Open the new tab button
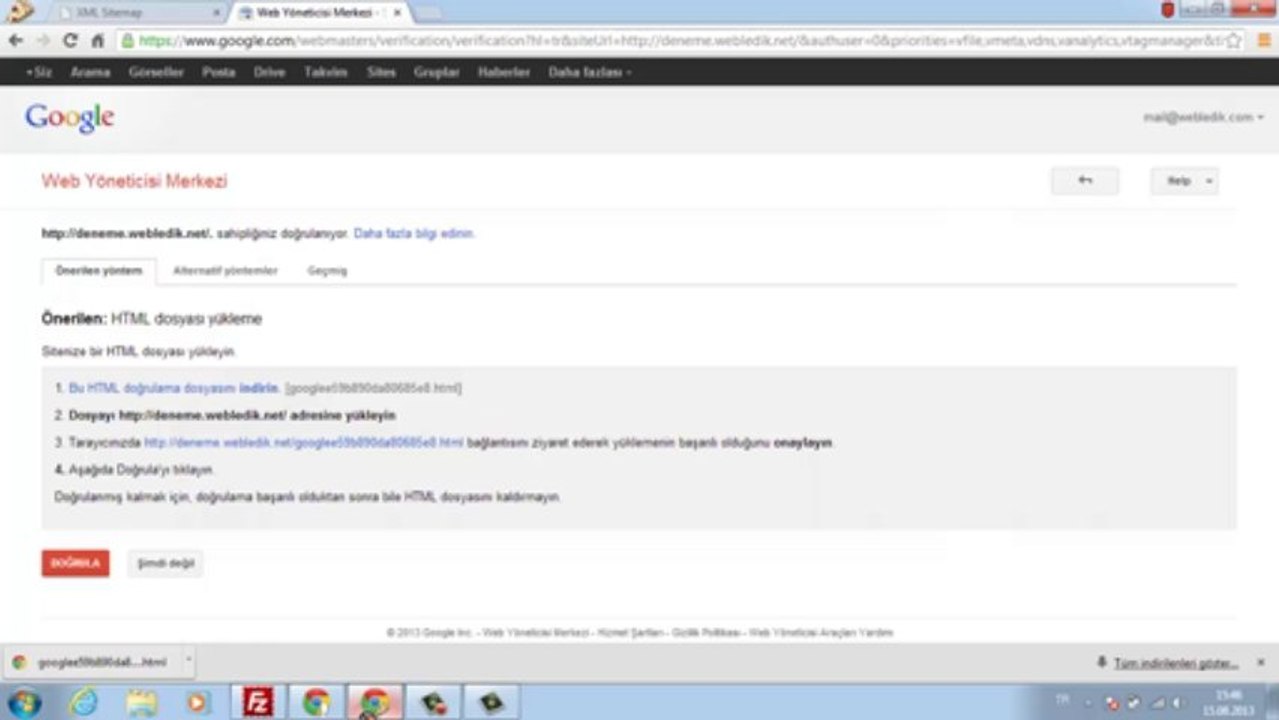 427,13
